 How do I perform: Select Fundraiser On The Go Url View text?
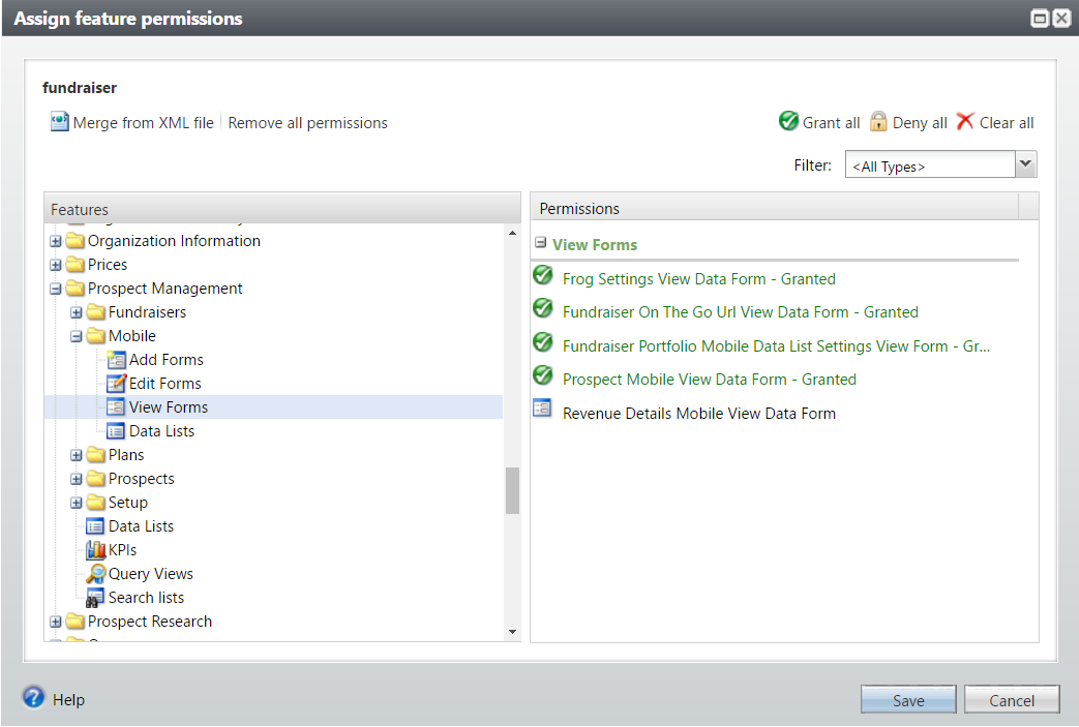pos(740,312)
